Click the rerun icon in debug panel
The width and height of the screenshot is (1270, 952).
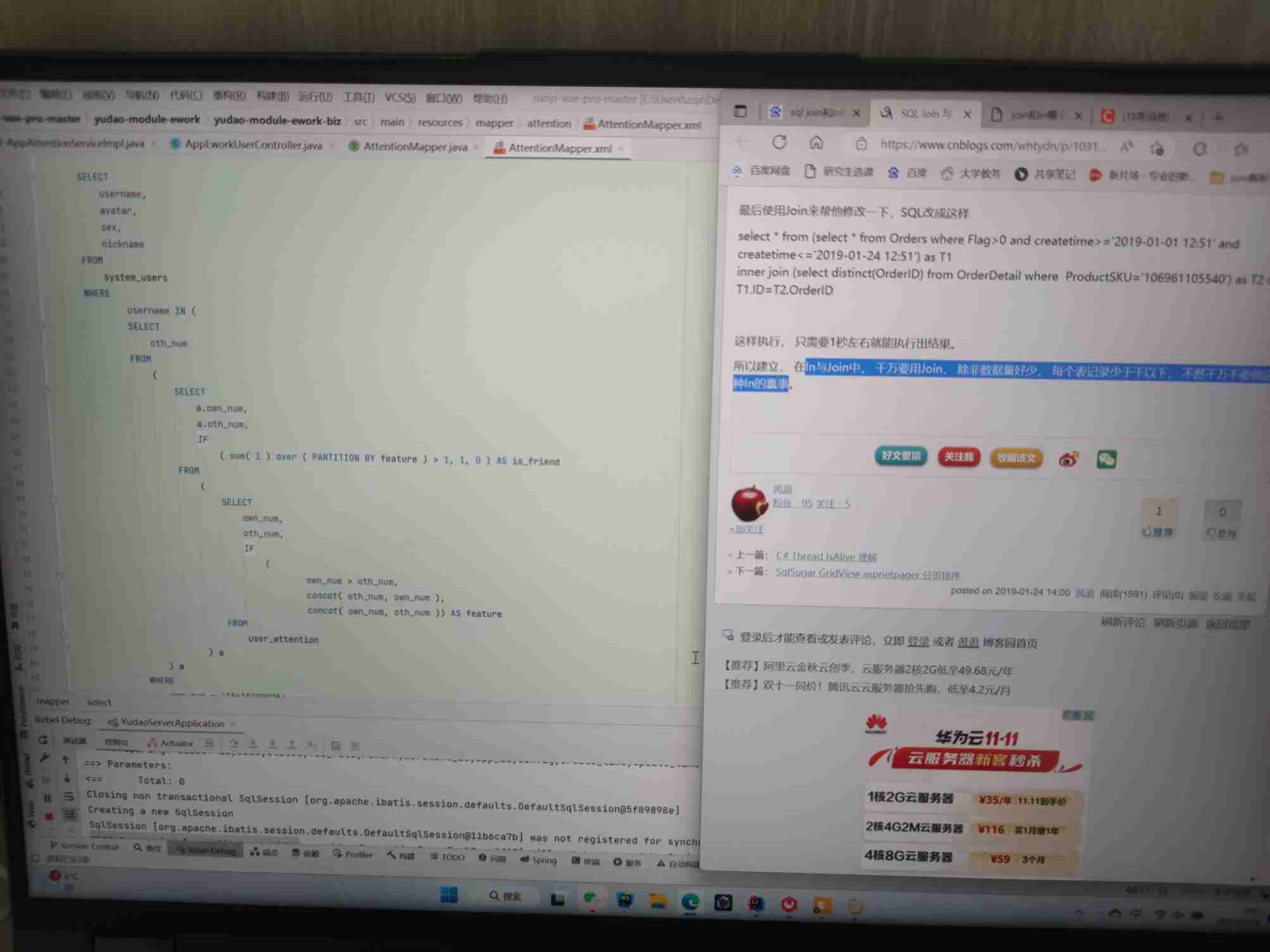(x=42, y=739)
